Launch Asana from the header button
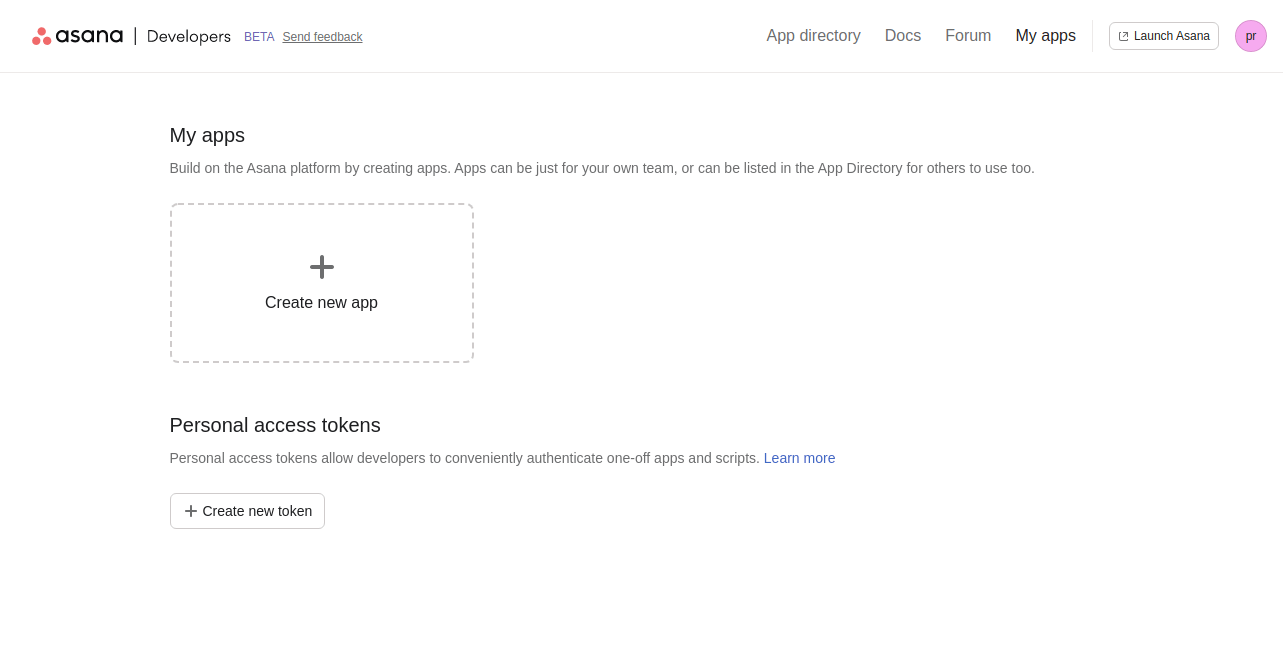Image resolution: width=1283 pixels, height=668 pixels. pos(1163,35)
